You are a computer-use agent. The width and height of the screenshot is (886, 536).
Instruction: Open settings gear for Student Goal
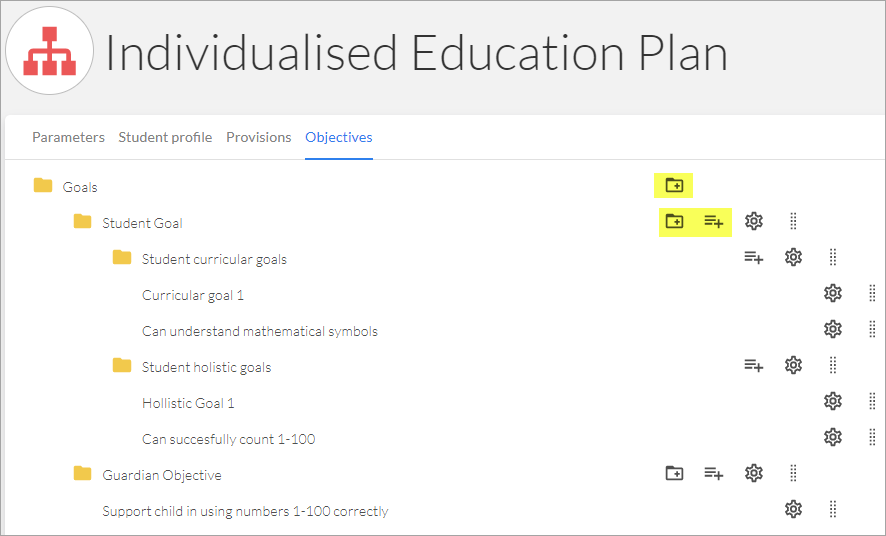click(x=754, y=221)
